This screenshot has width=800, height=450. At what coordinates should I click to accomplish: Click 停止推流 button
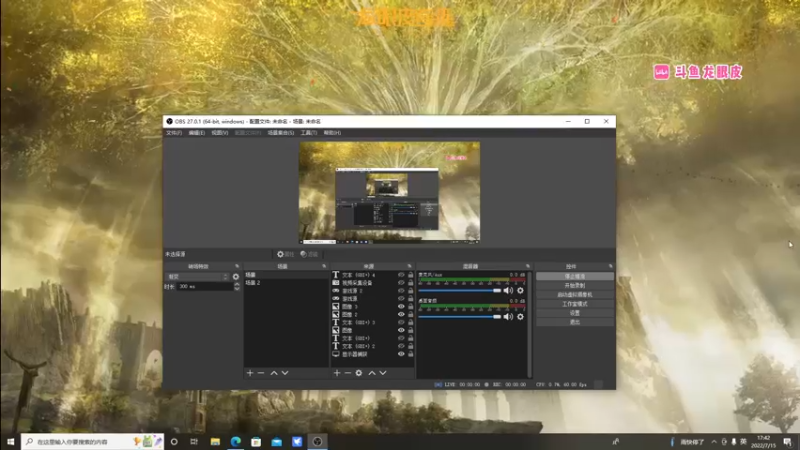575,276
